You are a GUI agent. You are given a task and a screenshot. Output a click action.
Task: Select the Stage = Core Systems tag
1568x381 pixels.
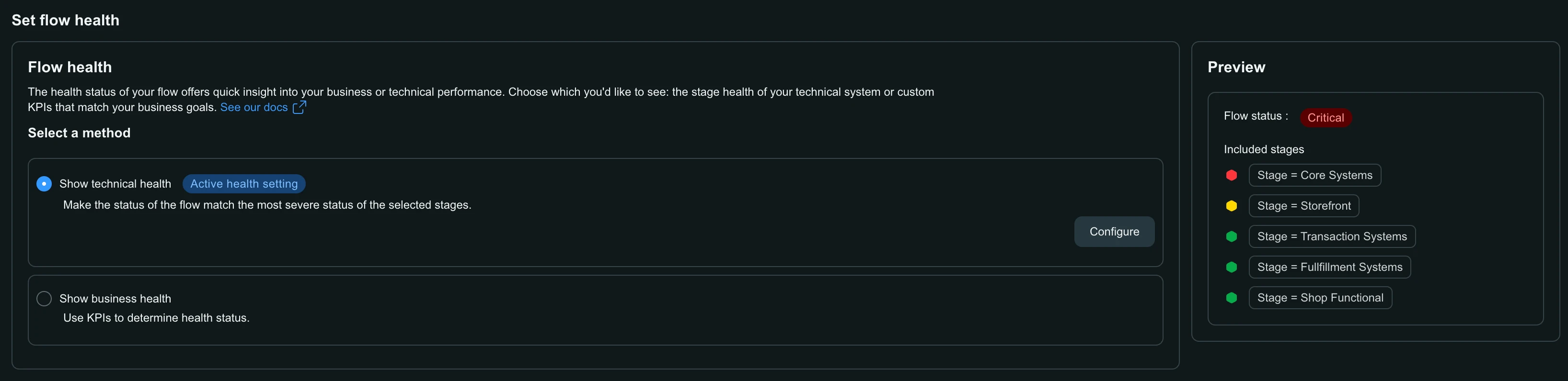(1315, 175)
